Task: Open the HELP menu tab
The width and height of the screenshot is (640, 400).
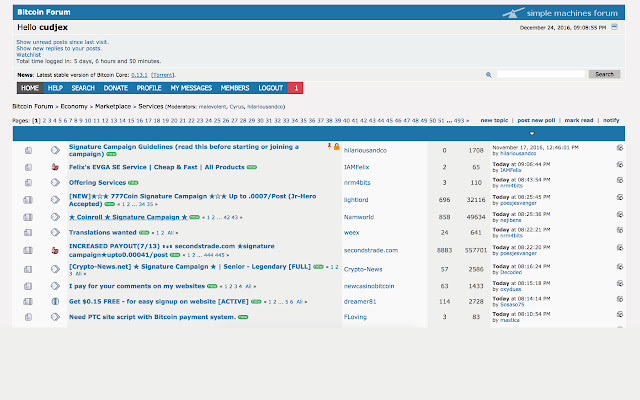Action: tap(55, 88)
